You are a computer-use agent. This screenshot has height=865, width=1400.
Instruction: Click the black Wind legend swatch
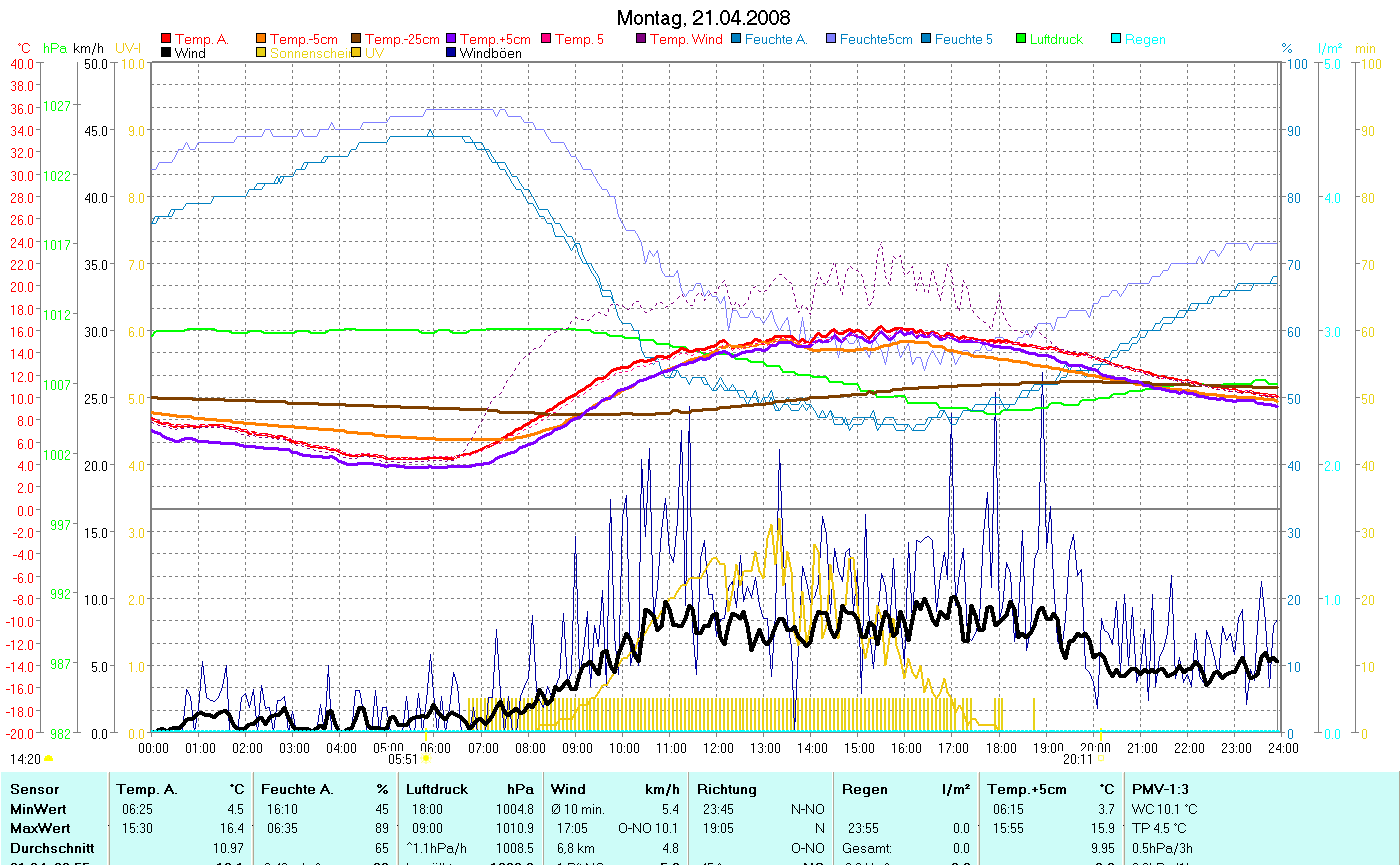(x=166, y=53)
